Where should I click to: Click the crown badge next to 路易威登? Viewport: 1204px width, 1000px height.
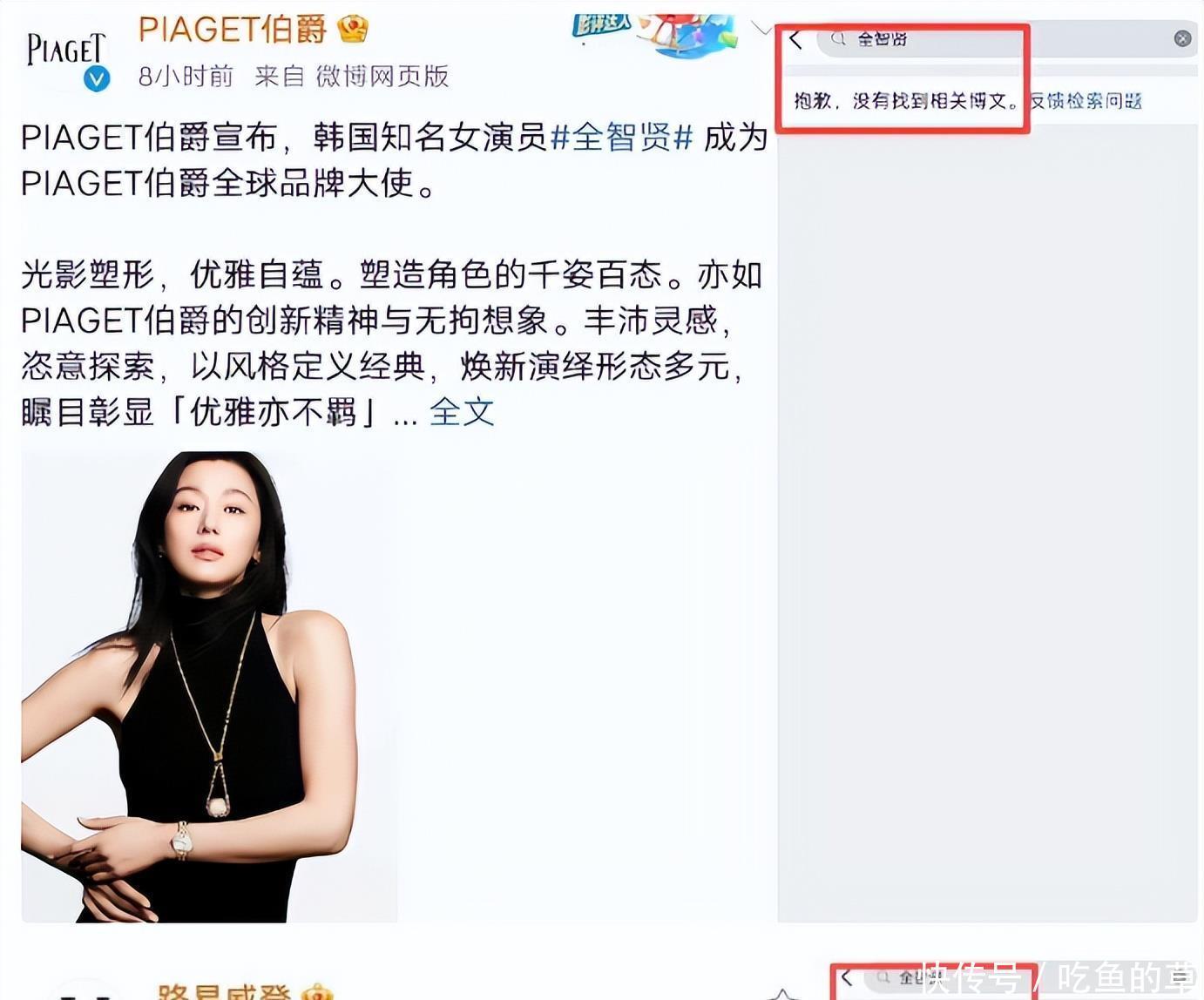tap(317, 992)
